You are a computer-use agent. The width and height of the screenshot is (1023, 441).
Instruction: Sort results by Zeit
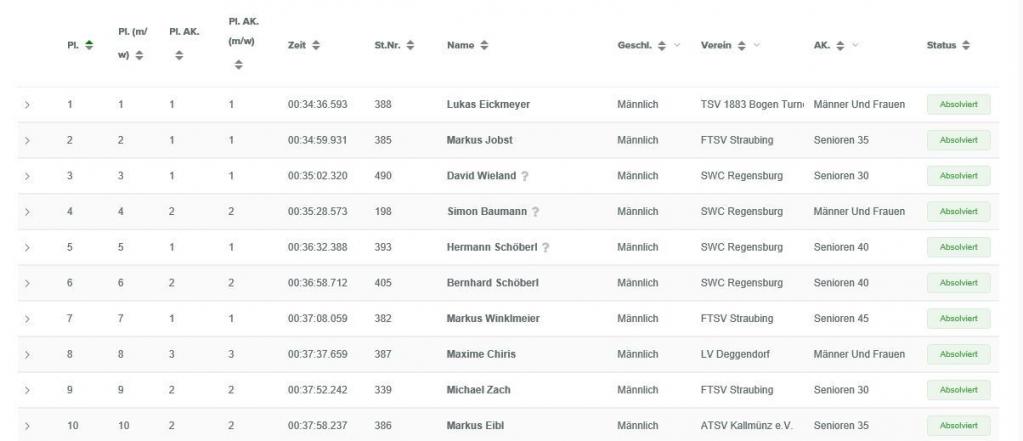(x=316, y=46)
